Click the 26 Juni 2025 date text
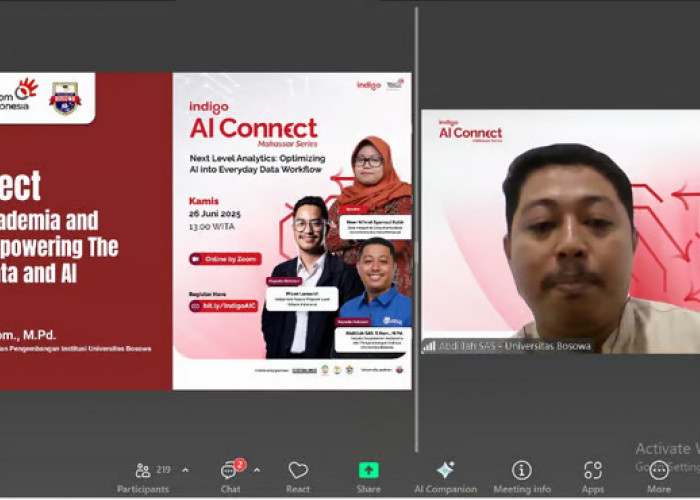Screen dimensions: 700x500 (215, 214)
